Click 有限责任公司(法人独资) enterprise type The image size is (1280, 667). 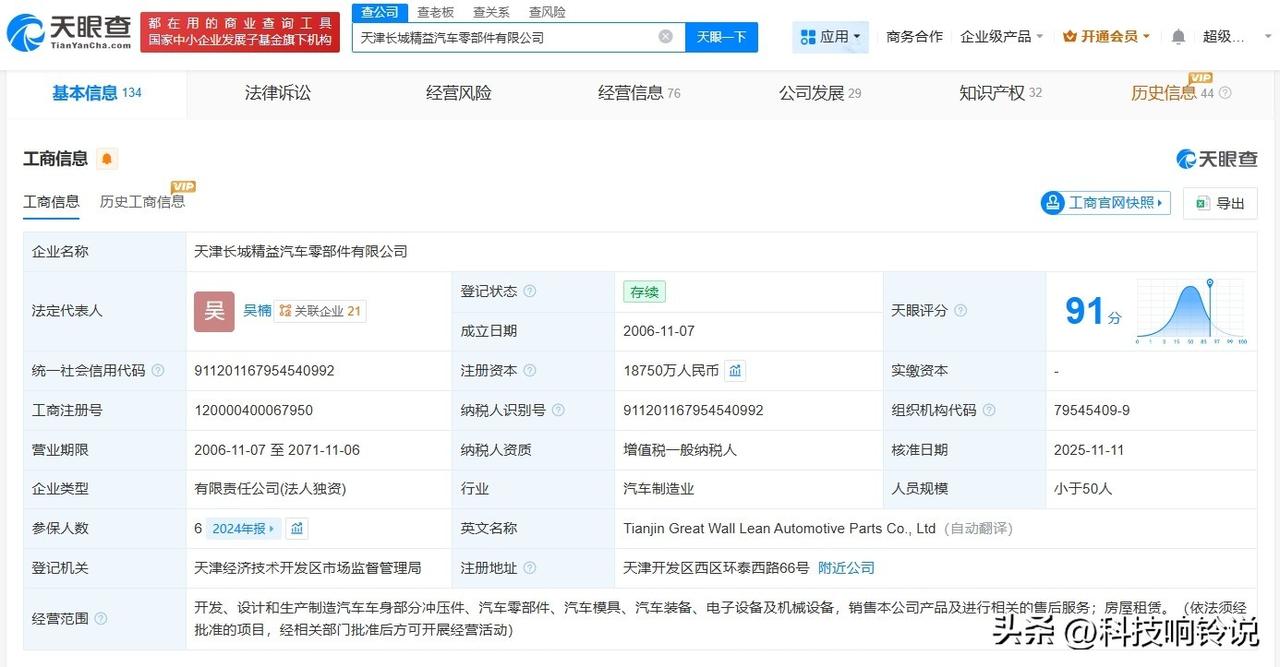tap(270, 489)
